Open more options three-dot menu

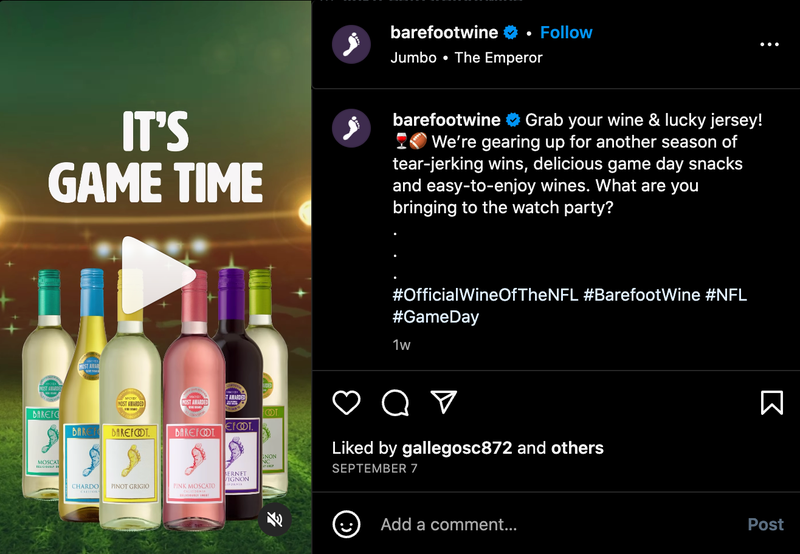pos(769,44)
